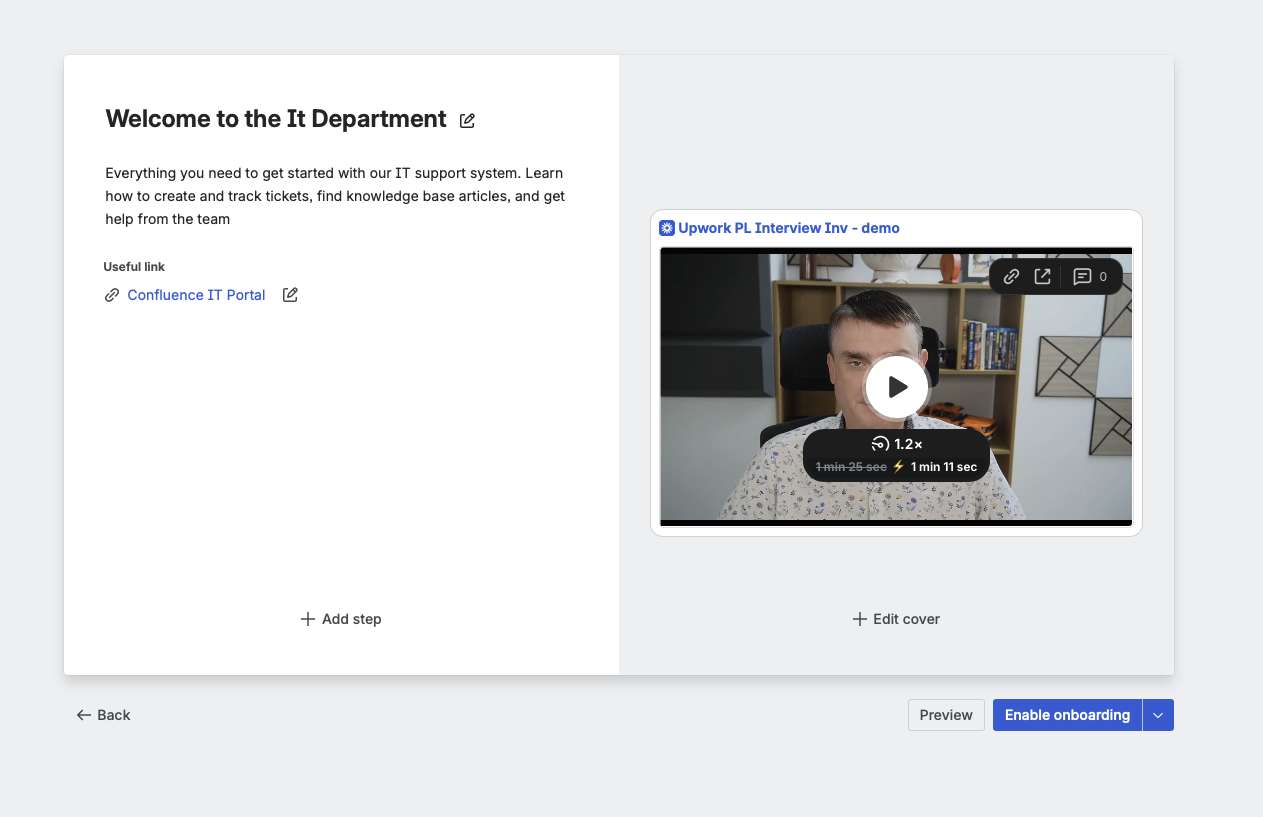Click the 1.2× playback speed indicator
Image resolution: width=1263 pixels, height=817 pixels.
(x=897, y=444)
